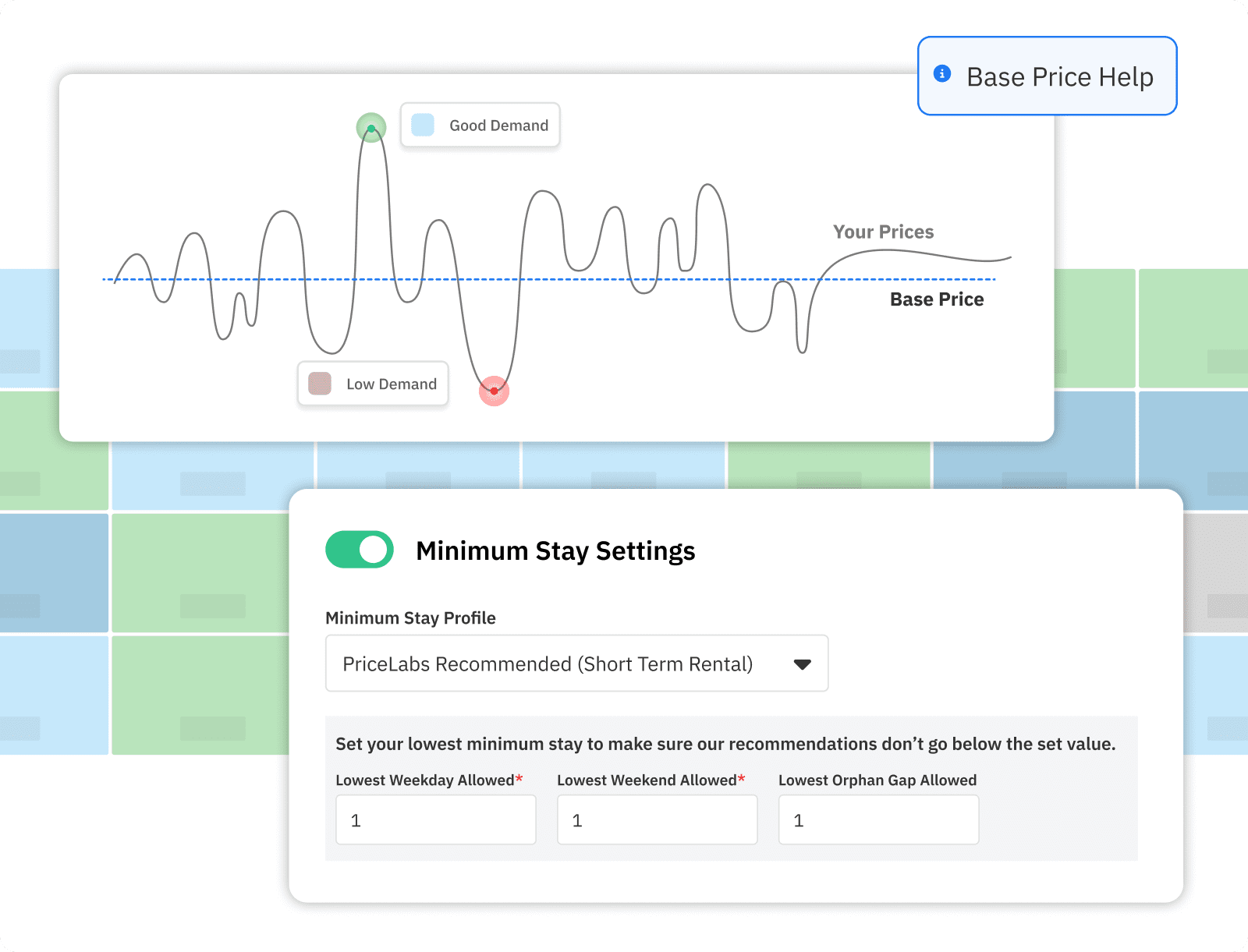Click the Minimum Stay Settings heading
The width and height of the screenshot is (1248, 952).
click(555, 551)
